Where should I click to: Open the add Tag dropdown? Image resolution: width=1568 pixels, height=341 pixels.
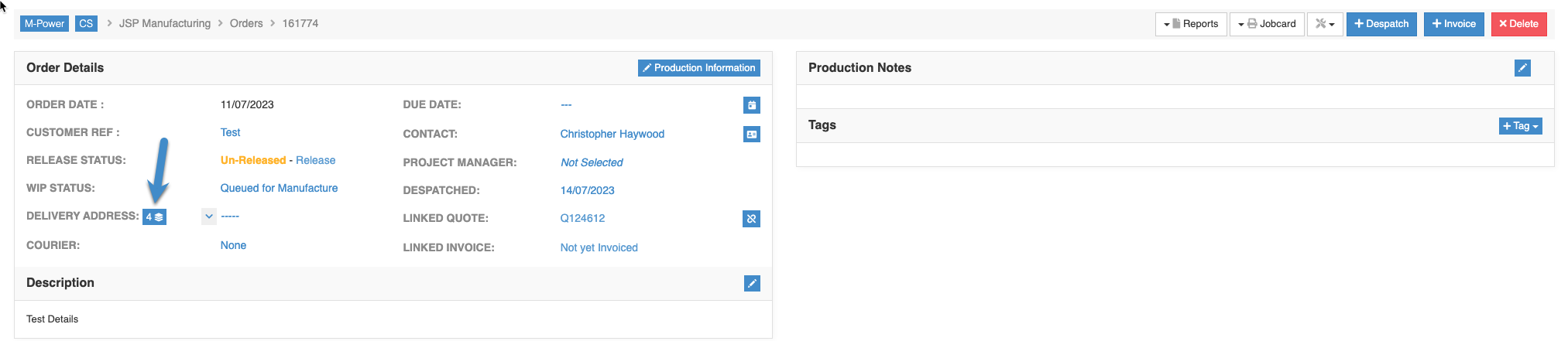click(x=1520, y=126)
